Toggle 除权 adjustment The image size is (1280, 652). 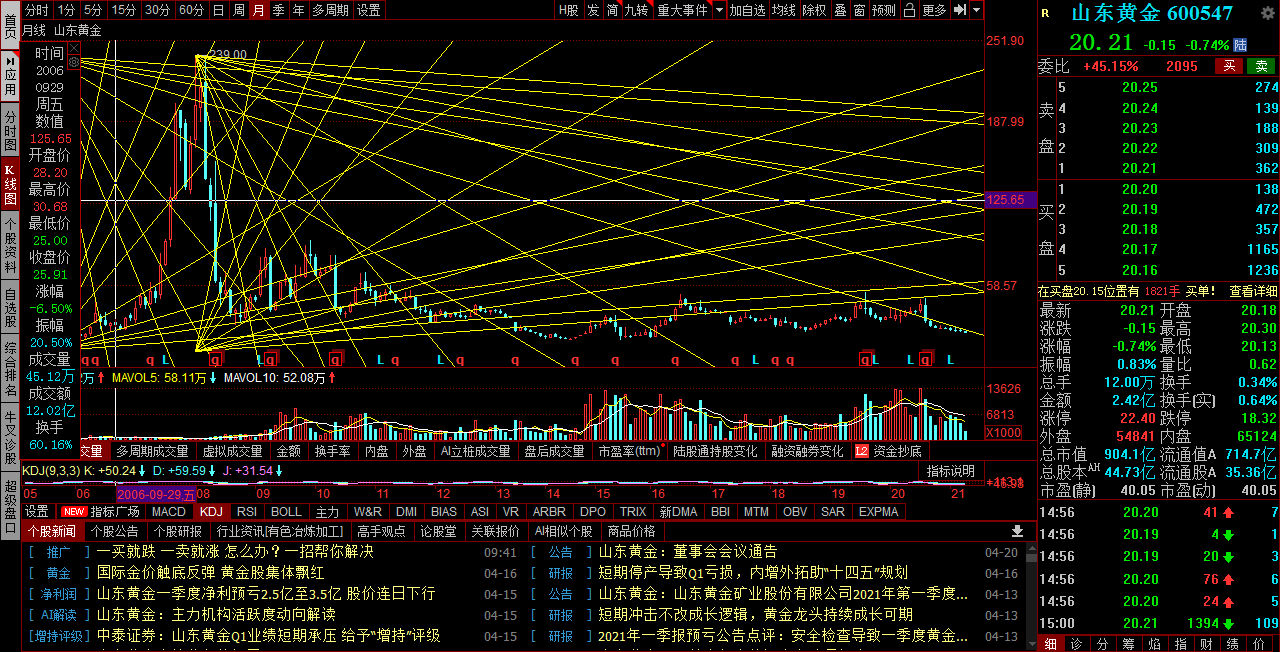coord(814,10)
